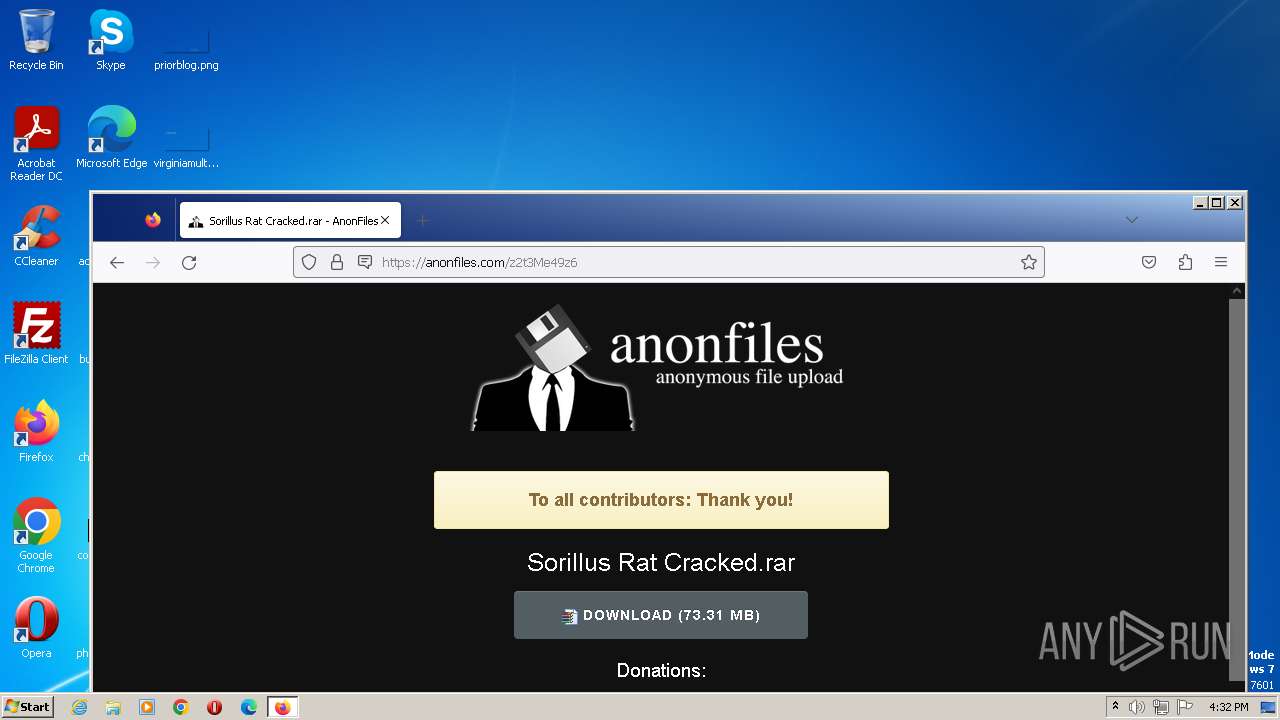Viewport: 1280px width, 720px height.
Task: Close the Sorillus Rat Cracked.rar tab
Action: click(385, 220)
